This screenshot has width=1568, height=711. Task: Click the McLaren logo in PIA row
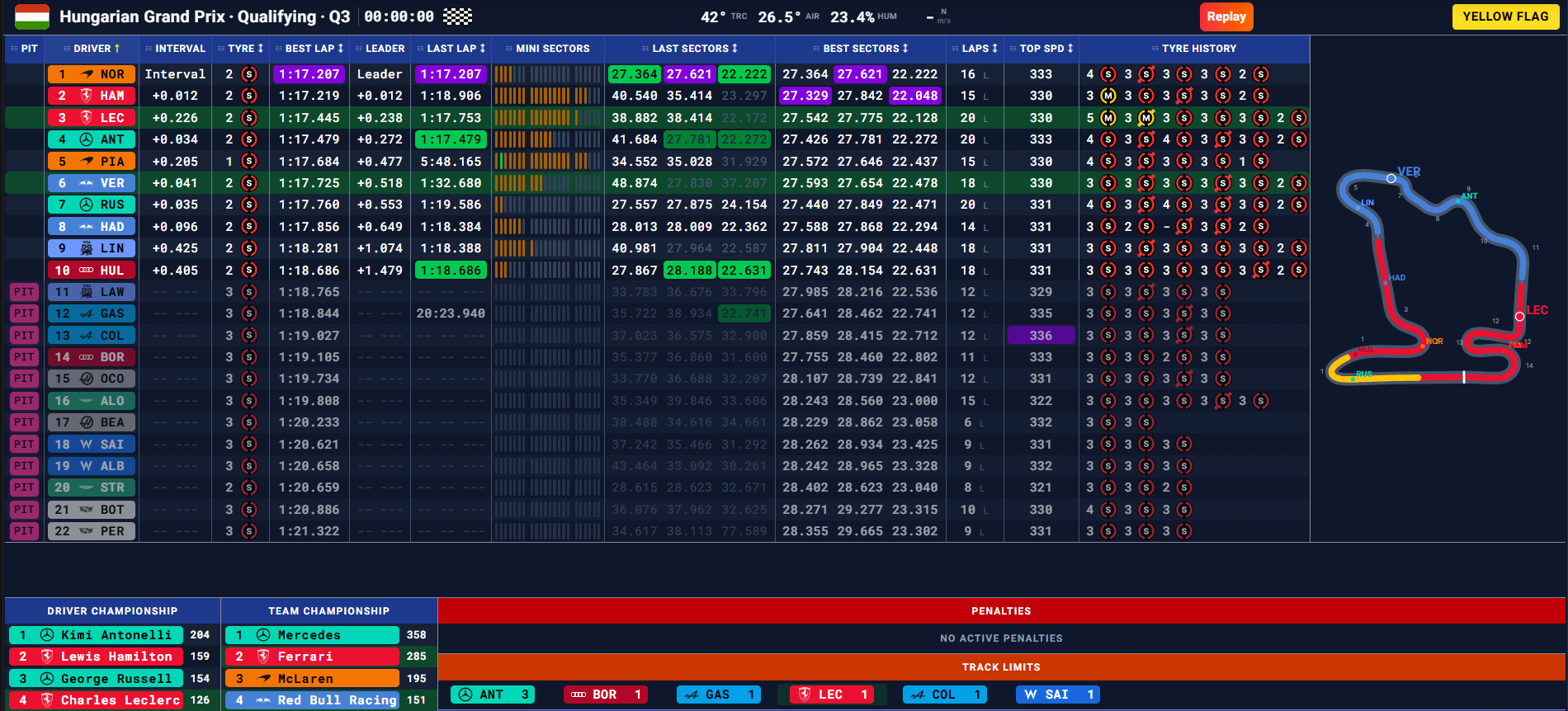[87, 162]
